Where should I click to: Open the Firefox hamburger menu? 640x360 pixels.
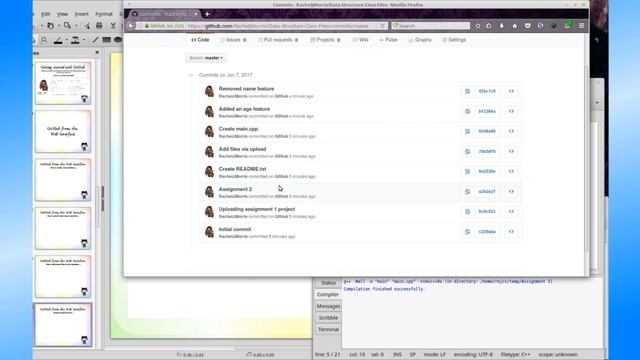tap(581, 26)
